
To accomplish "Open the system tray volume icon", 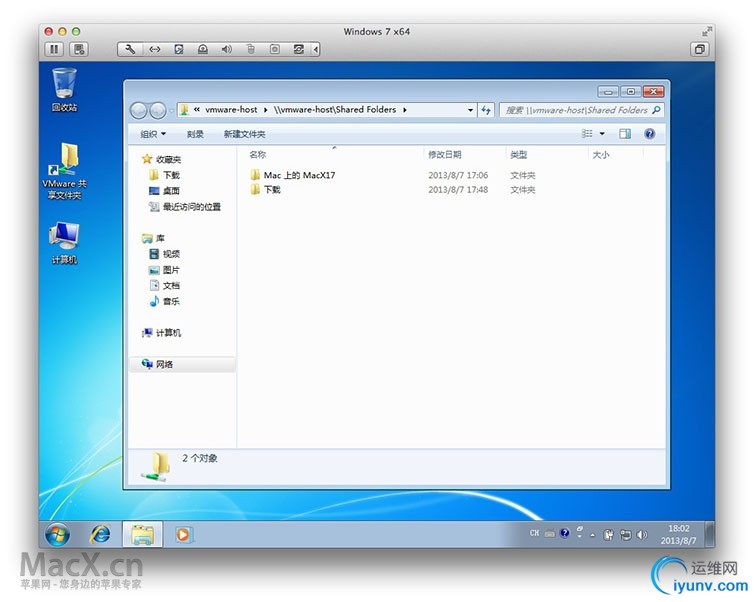I will click(641, 535).
